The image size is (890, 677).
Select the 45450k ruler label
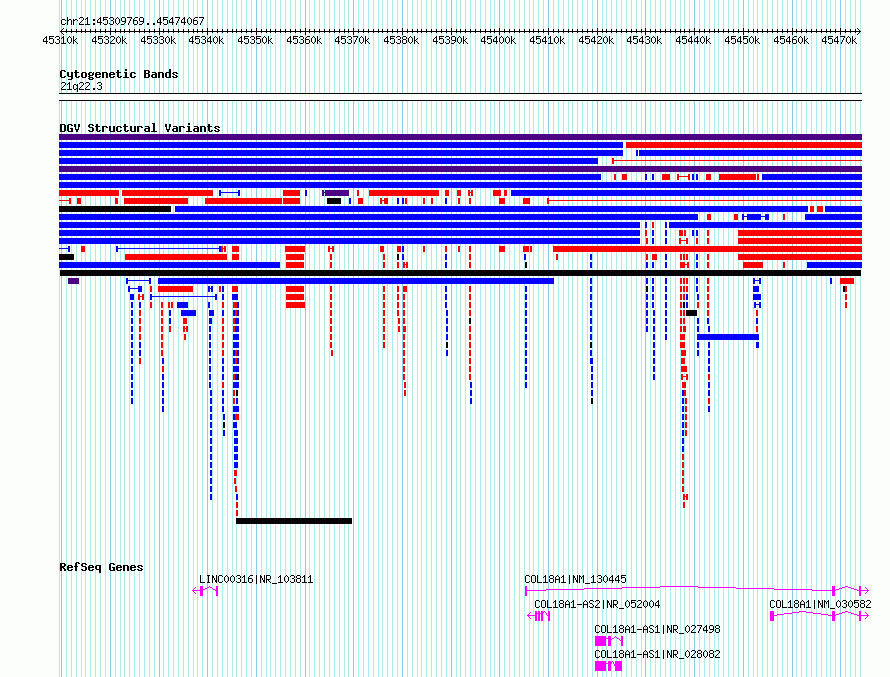pyautogui.click(x=741, y=40)
